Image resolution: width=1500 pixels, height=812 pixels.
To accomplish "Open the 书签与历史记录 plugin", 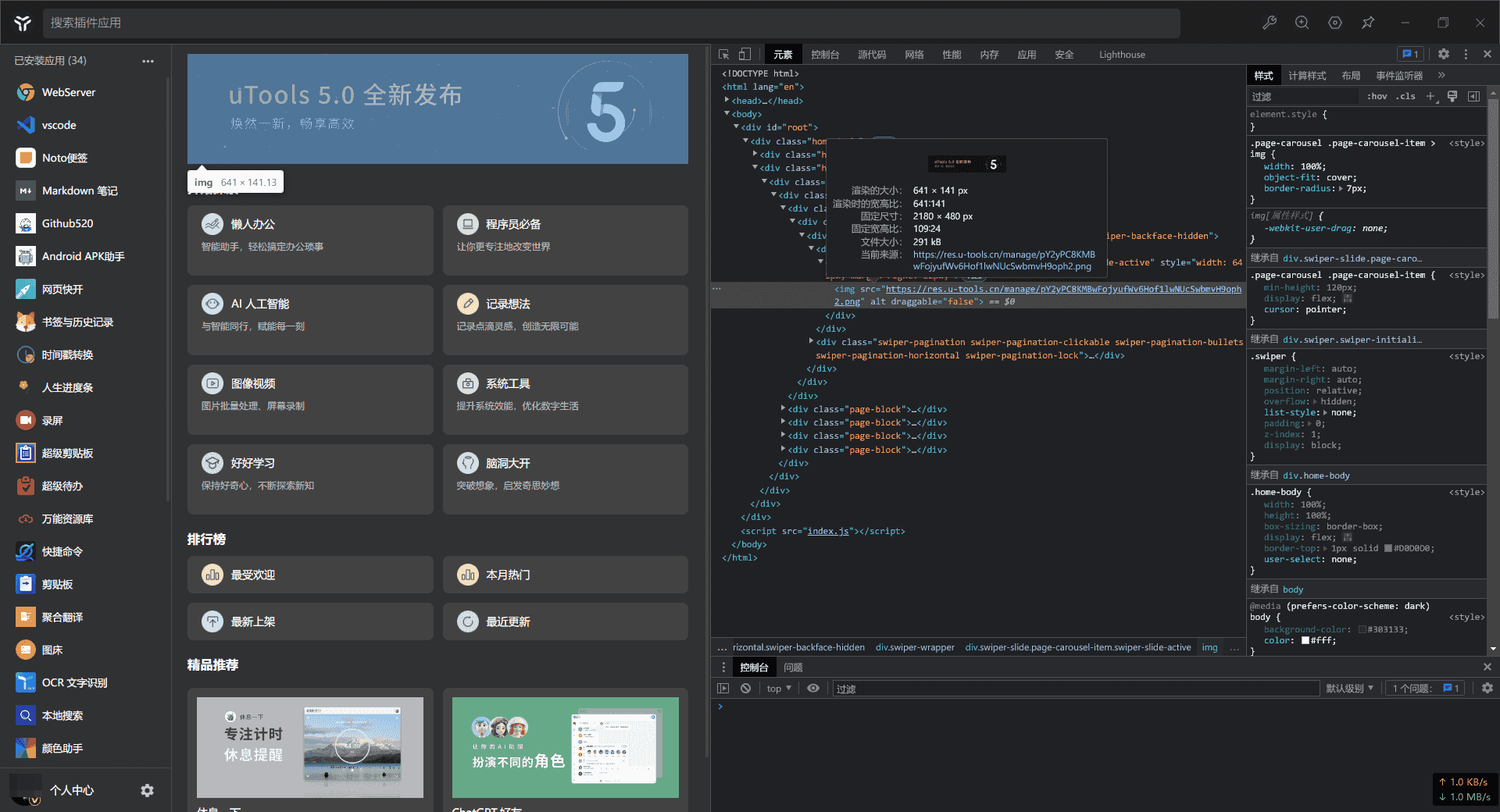I will pos(85,322).
